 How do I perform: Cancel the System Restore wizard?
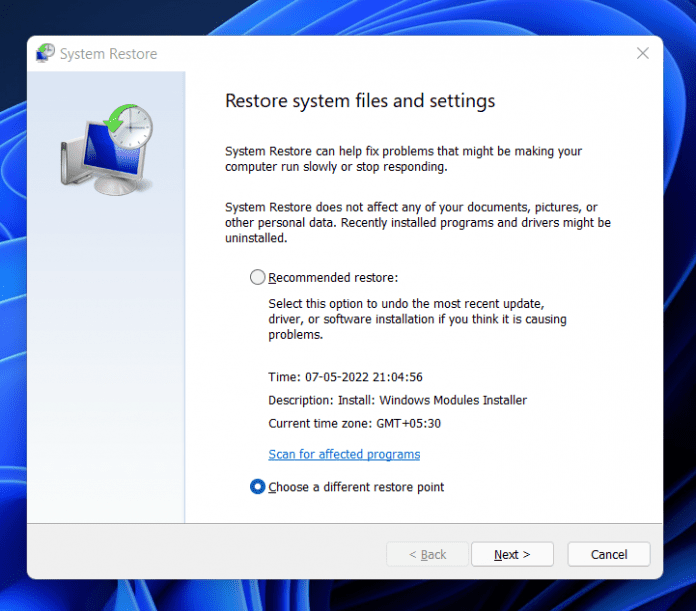click(608, 554)
